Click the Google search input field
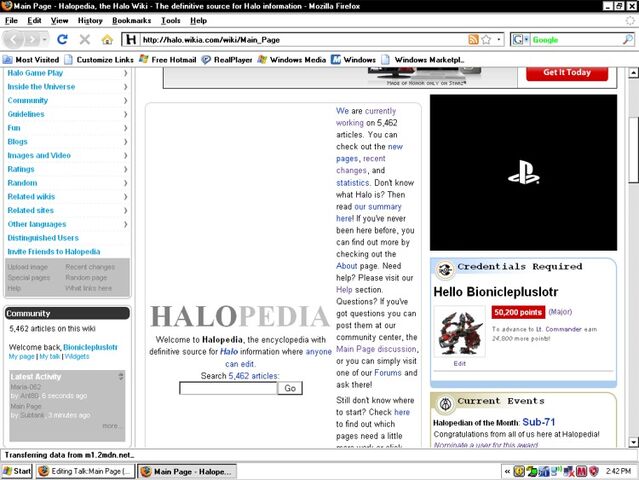The height and width of the screenshot is (480, 639). click(575, 40)
